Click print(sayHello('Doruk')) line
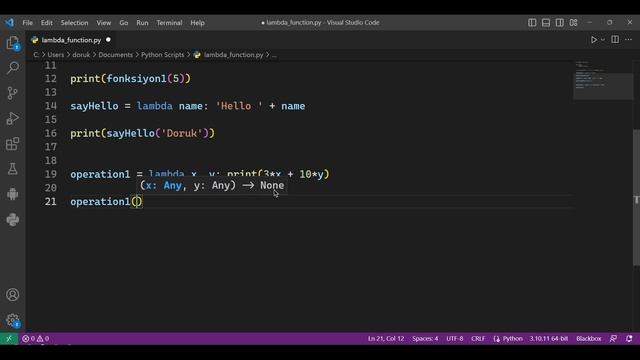The image size is (640, 360). 142,133
